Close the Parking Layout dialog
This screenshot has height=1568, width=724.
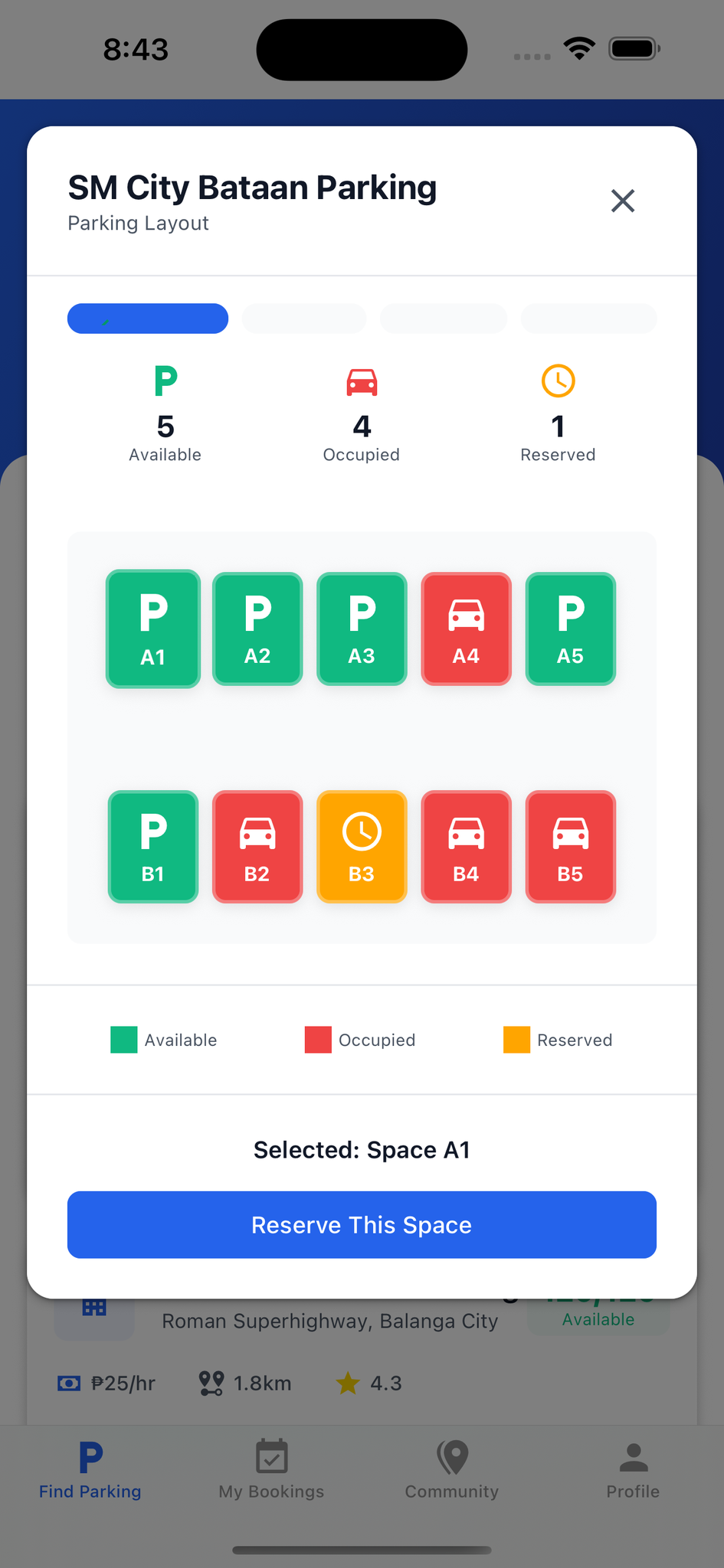coord(622,201)
